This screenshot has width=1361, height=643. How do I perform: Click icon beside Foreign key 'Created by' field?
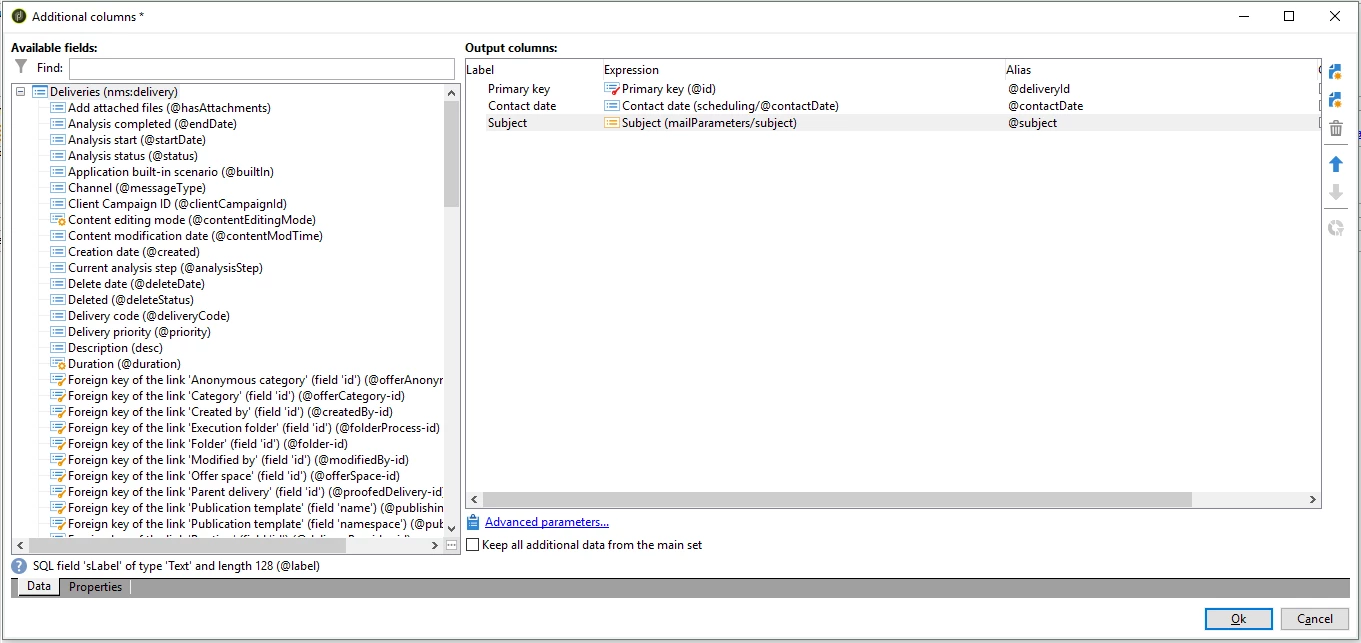tap(58, 412)
